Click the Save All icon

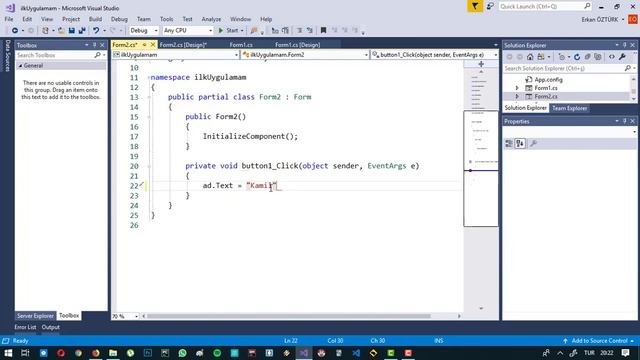pyautogui.click(x=82, y=31)
